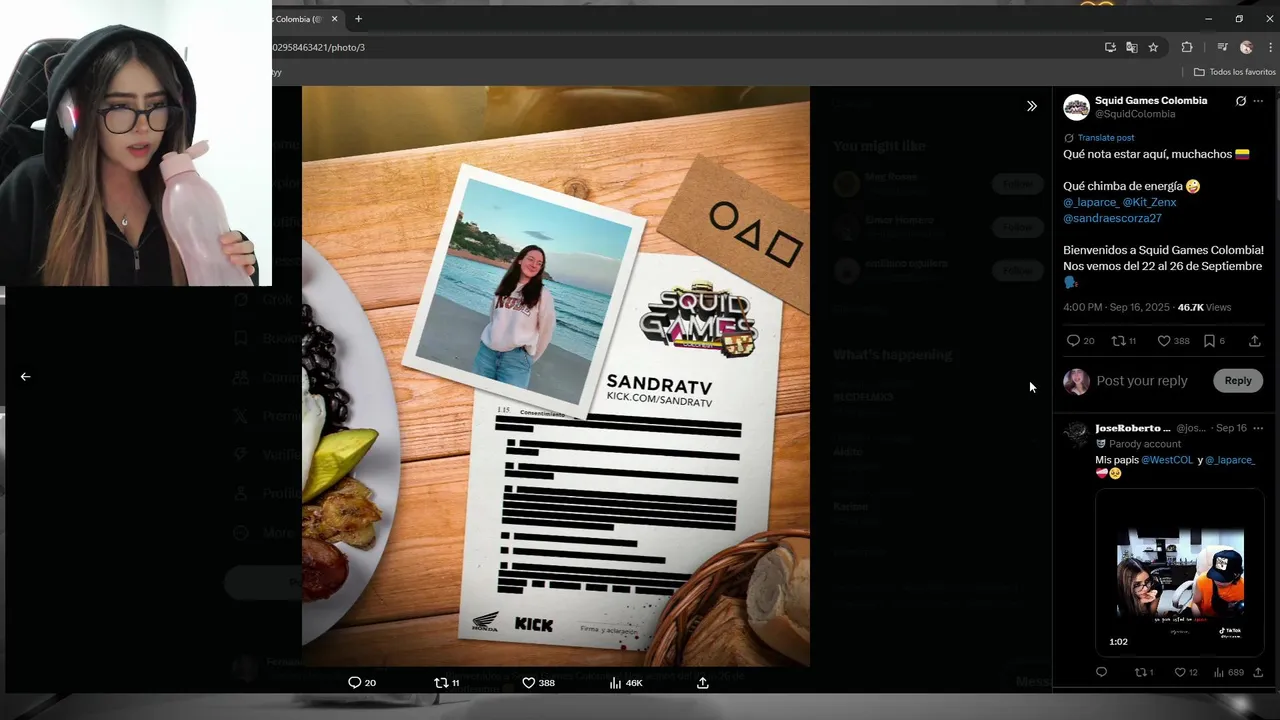Image resolution: width=1280 pixels, height=720 pixels.
Task: Share the photo with icon below image
Action: click(703, 682)
